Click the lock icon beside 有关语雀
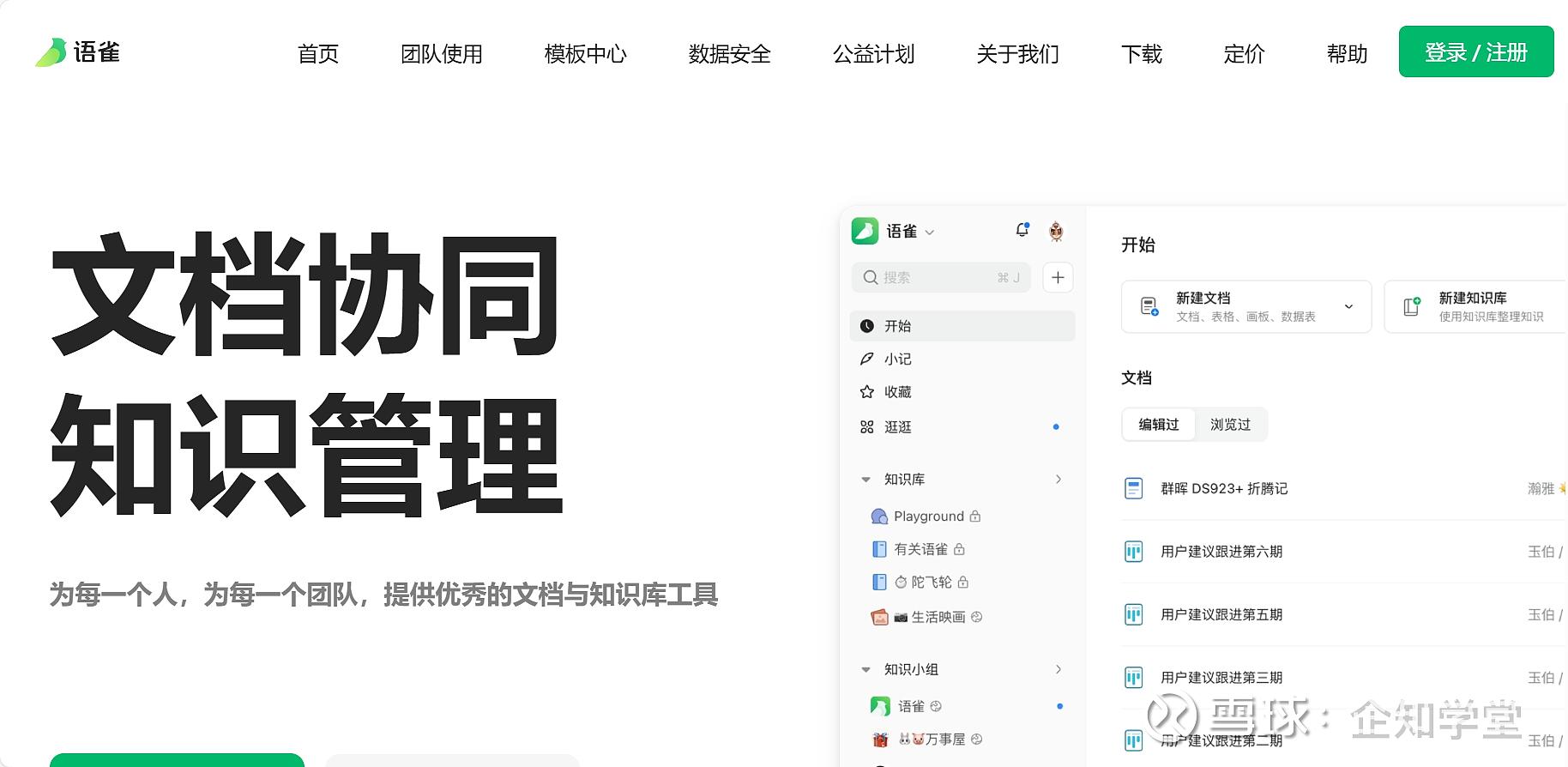 click(x=959, y=548)
